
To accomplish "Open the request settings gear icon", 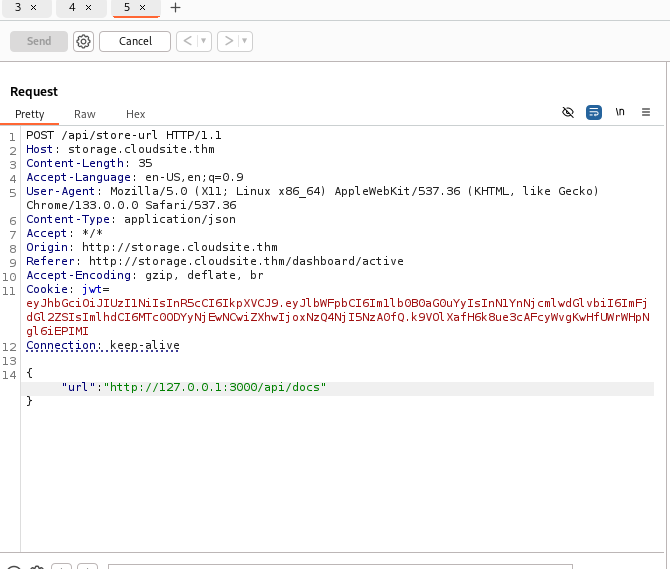I will click(83, 41).
